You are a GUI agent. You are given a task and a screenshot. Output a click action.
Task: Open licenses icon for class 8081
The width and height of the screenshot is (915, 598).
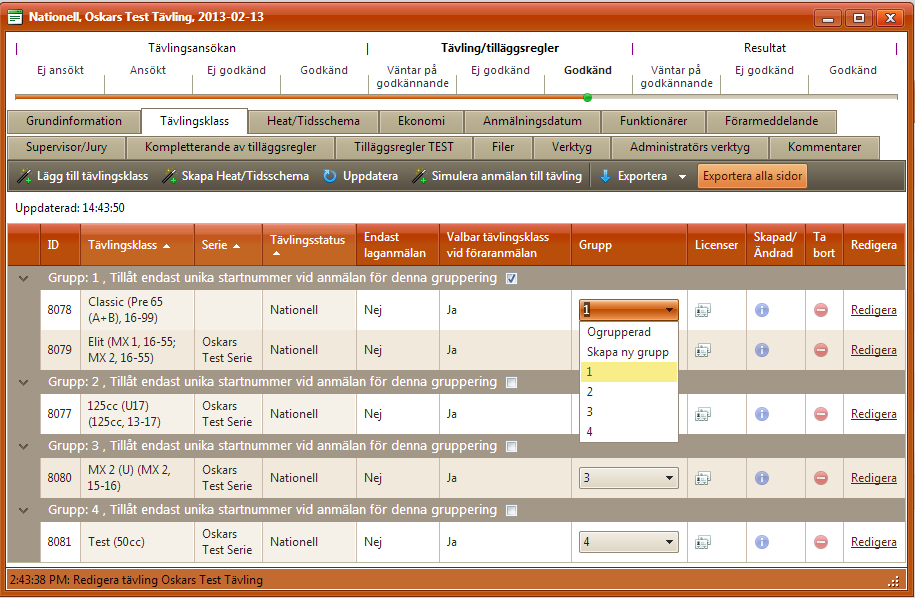click(x=703, y=543)
